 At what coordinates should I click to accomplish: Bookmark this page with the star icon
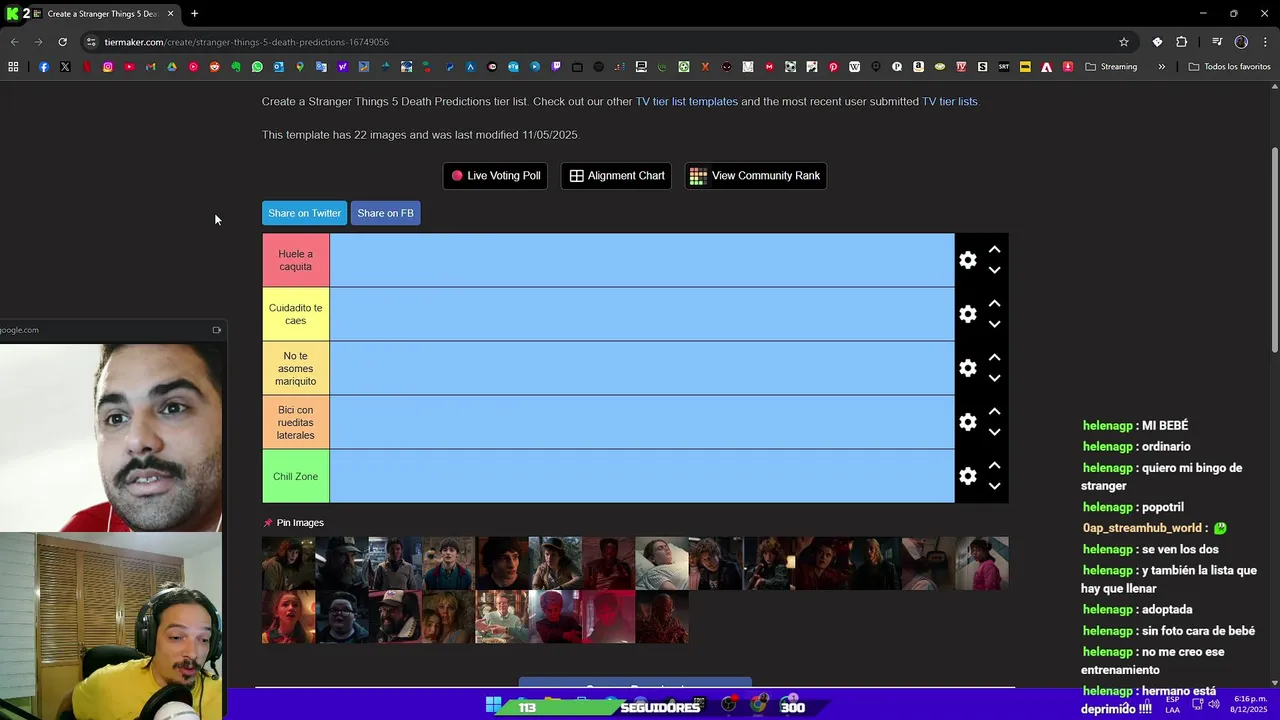pyautogui.click(x=1124, y=42)
